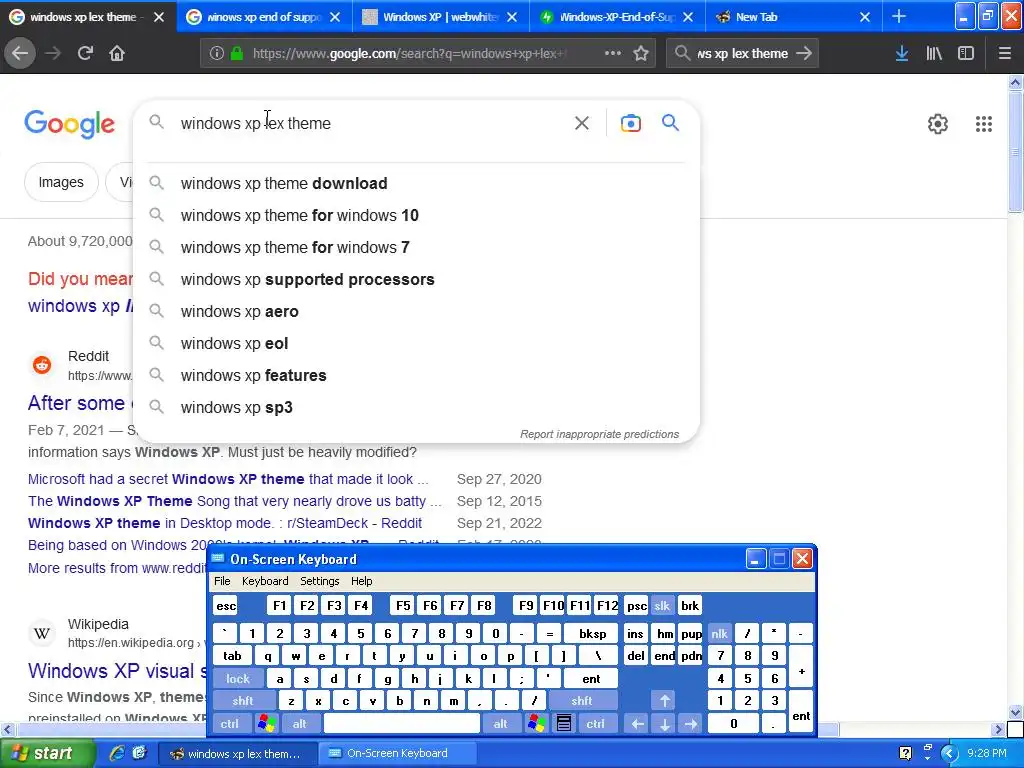
Task: Click the bksp key on On-Screen Keyboard
Action: 592,633
